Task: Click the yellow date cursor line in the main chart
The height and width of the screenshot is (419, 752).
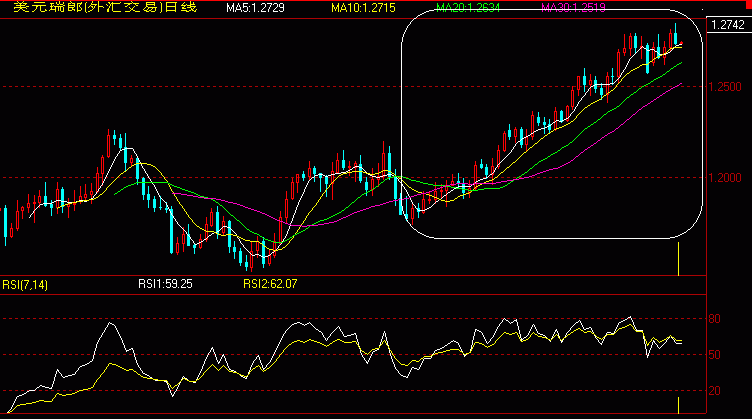Action: click(x=678, y=259)
